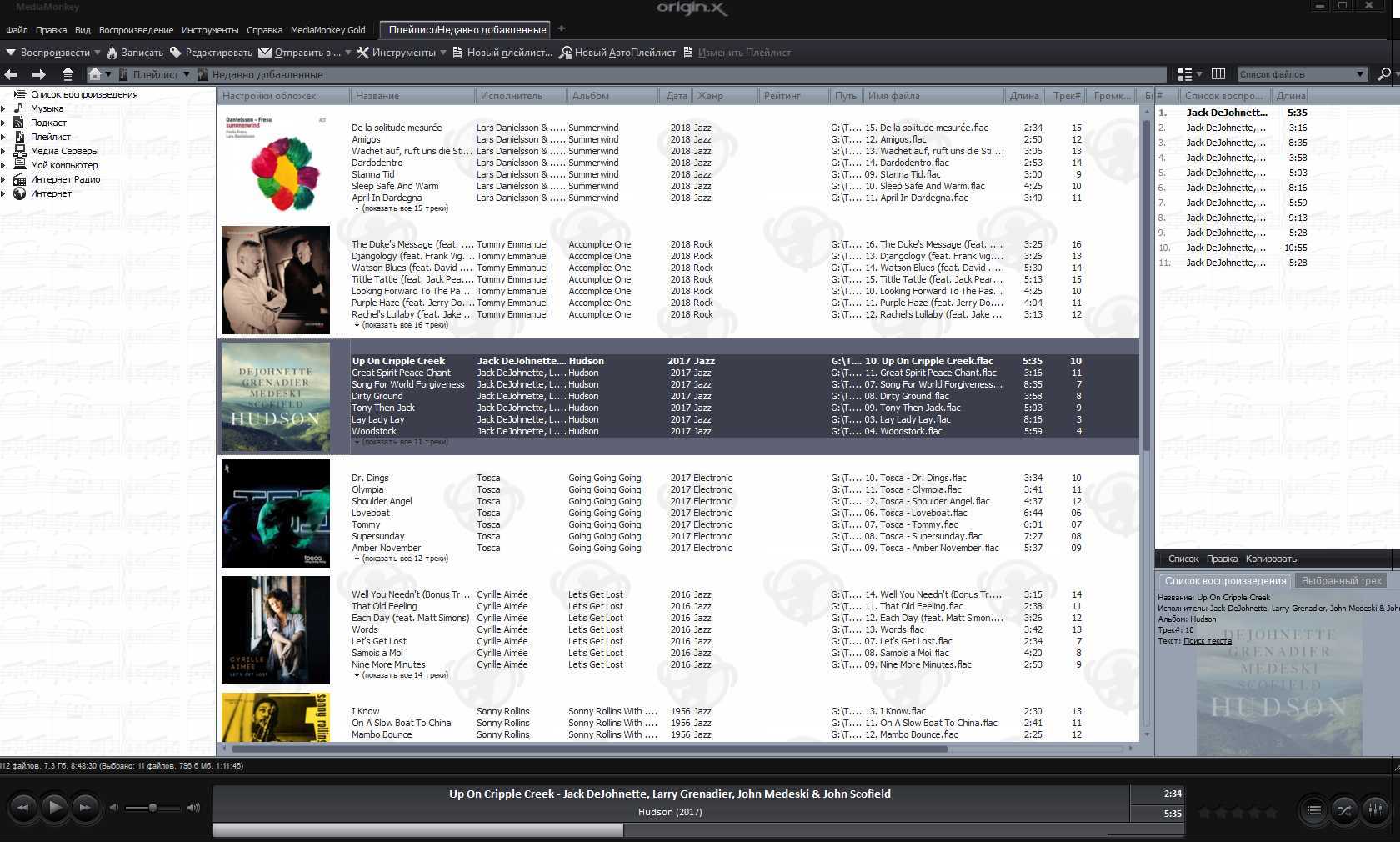
Task: Select Медиа Серверы tree node
Action: tap(64, 151)
